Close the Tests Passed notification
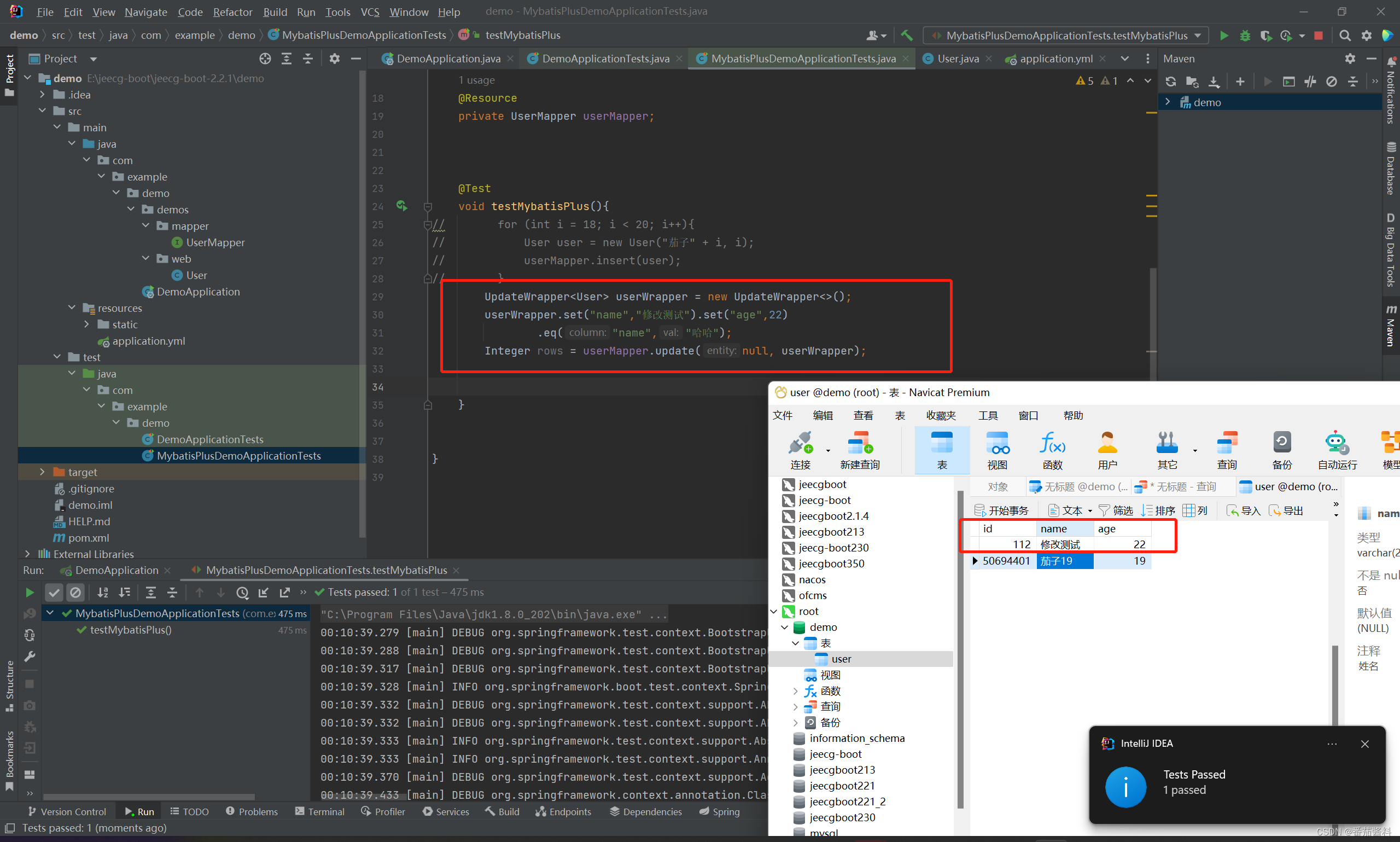1400x842 pixels. (x=1365, y=744)
